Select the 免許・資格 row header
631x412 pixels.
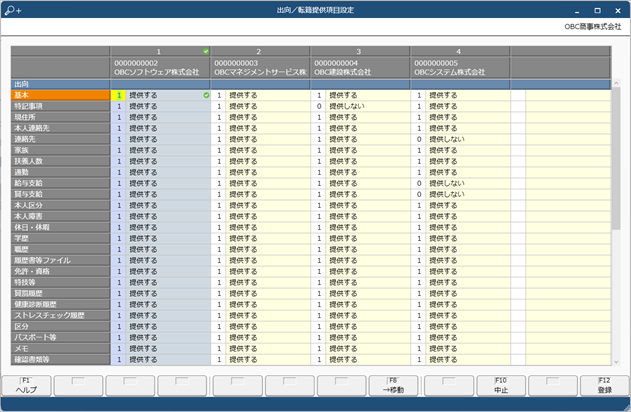60,271
